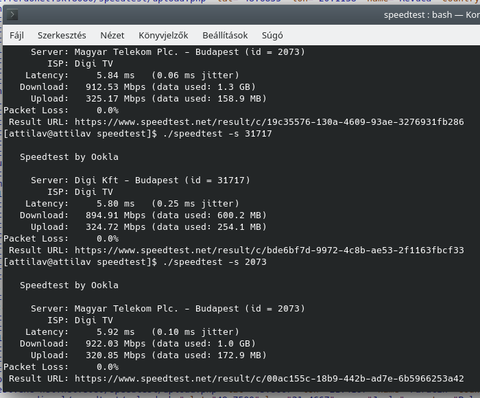This screenshot has width=480, height=398.
Task: Click download value 922.03 Mbps
Action: point(115,344)
